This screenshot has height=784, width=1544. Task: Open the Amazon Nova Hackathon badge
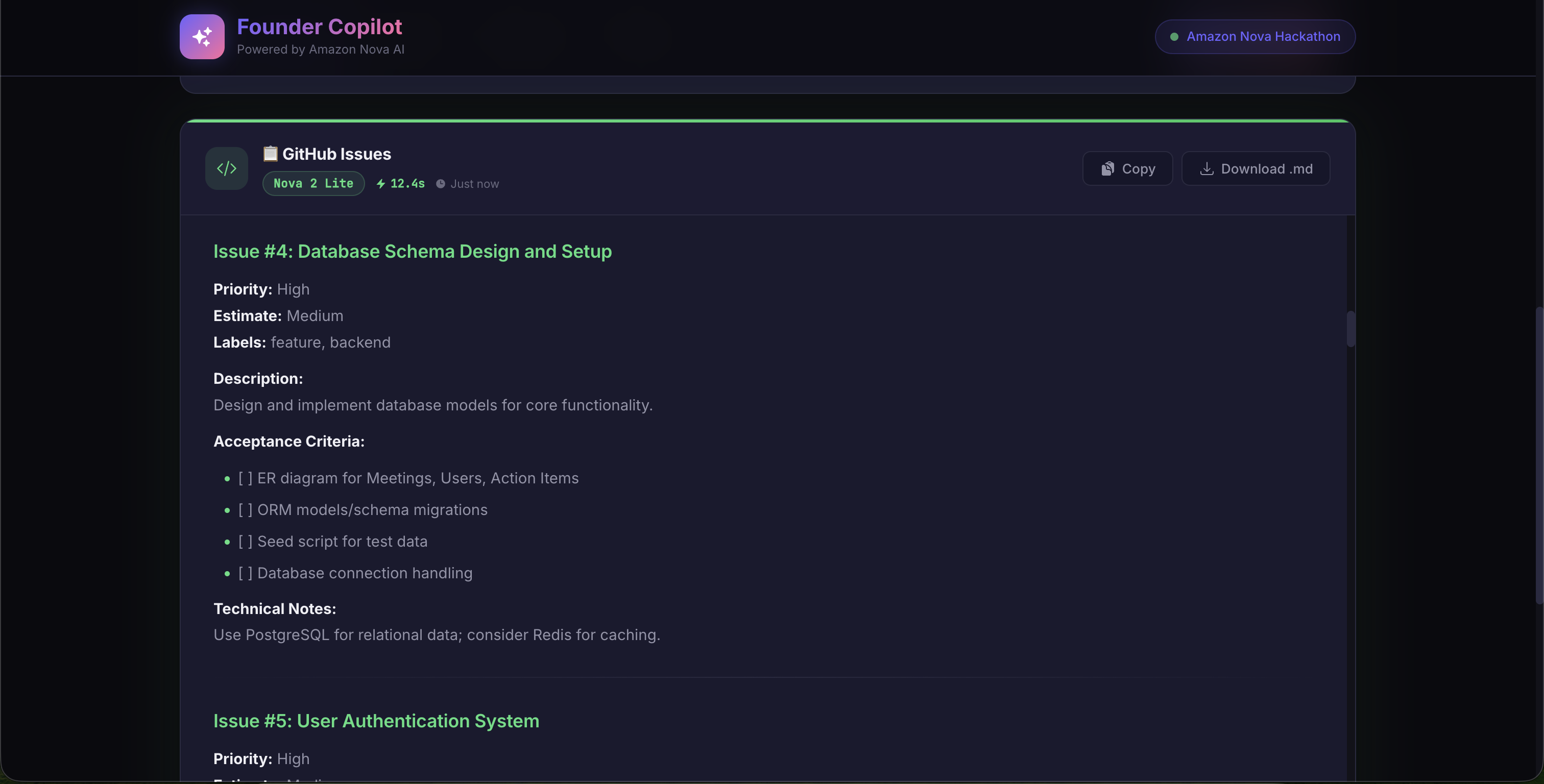[1255, 37]
